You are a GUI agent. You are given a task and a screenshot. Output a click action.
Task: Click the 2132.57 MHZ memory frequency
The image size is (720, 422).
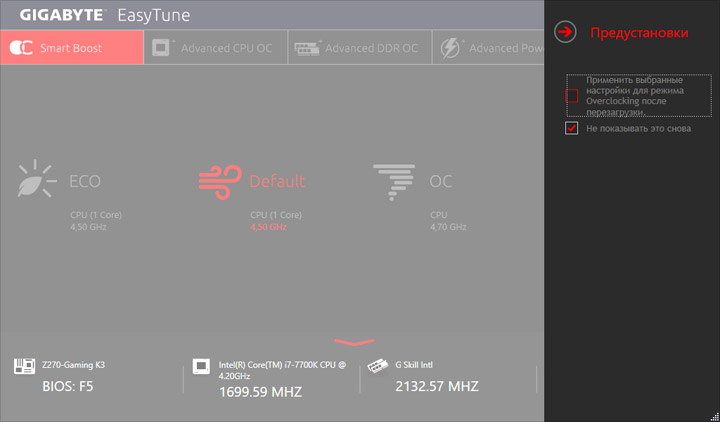point(437,386)
